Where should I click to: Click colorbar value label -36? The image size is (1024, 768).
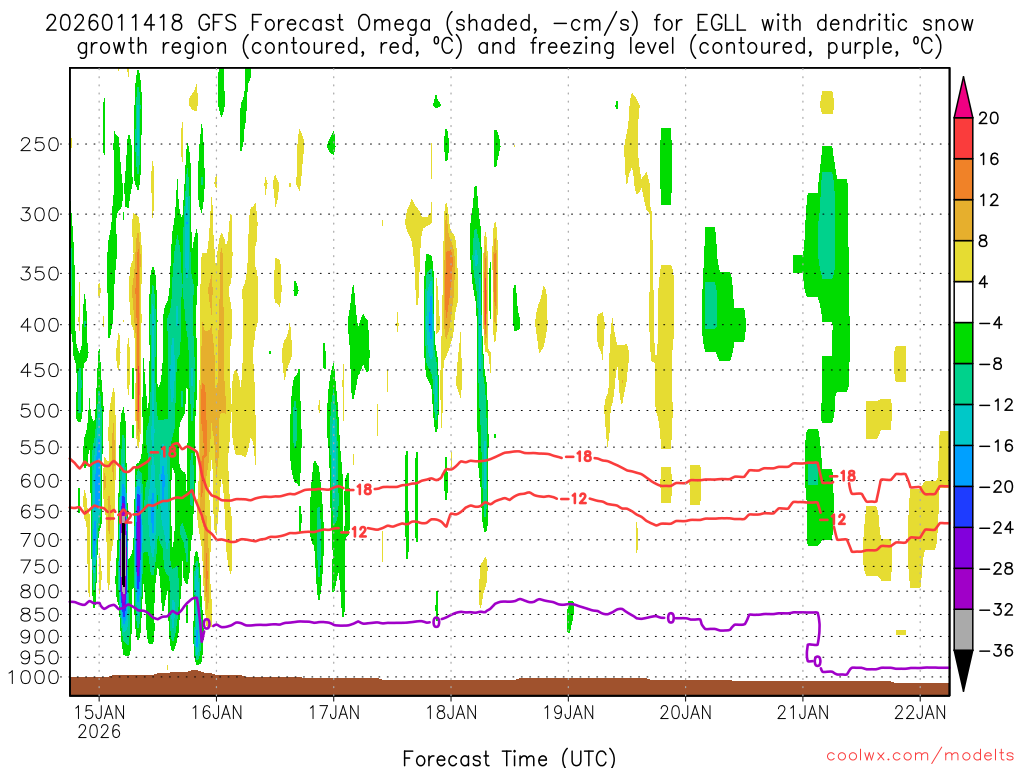(x=996, y=650)
